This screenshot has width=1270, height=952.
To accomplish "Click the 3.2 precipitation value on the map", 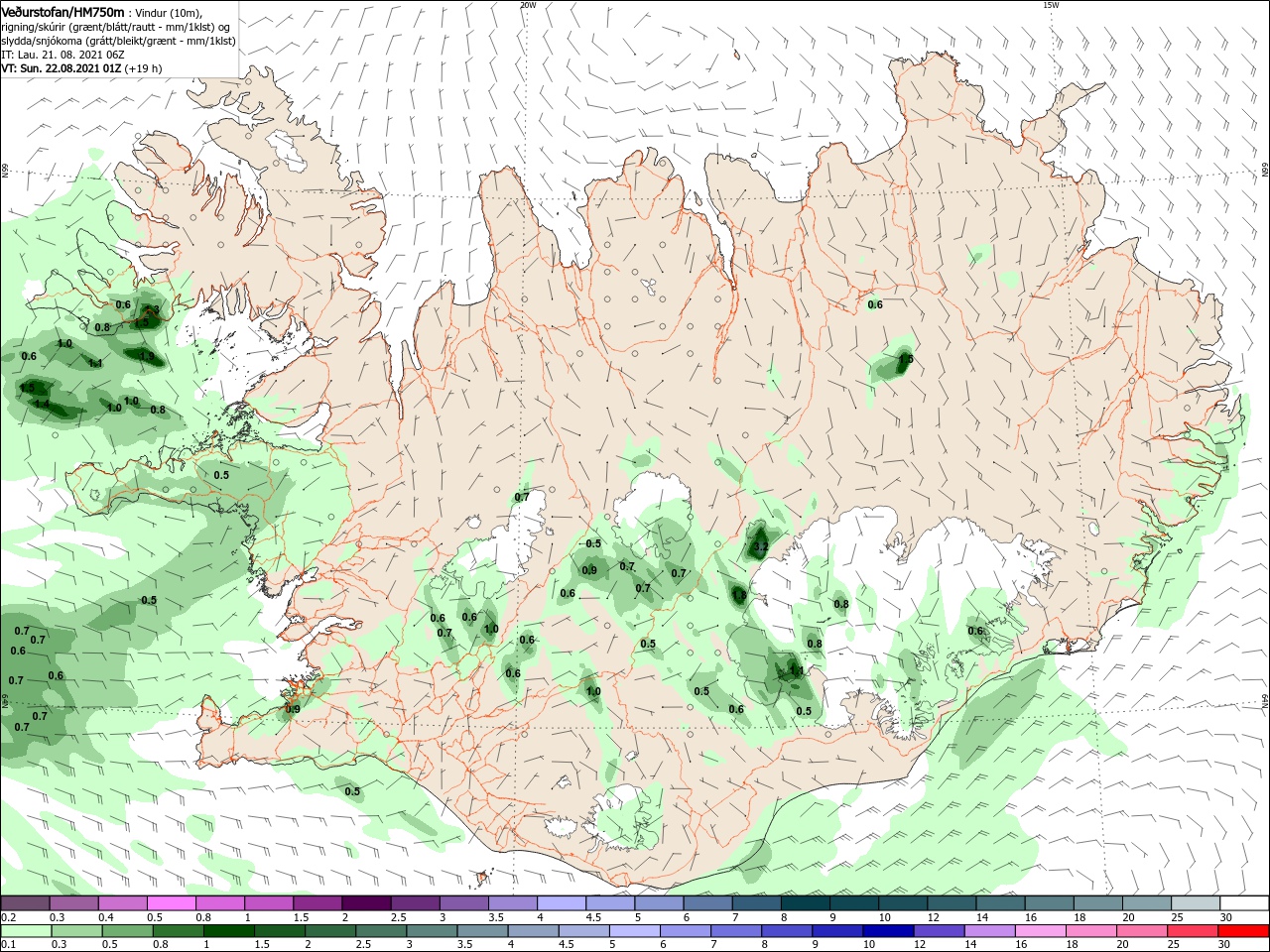I will (x=761, y=546).
